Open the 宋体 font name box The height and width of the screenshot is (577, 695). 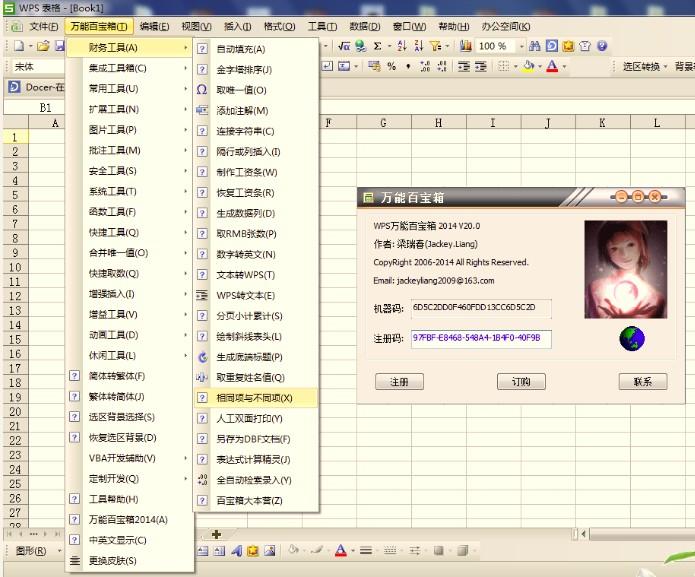click(38, 66)
